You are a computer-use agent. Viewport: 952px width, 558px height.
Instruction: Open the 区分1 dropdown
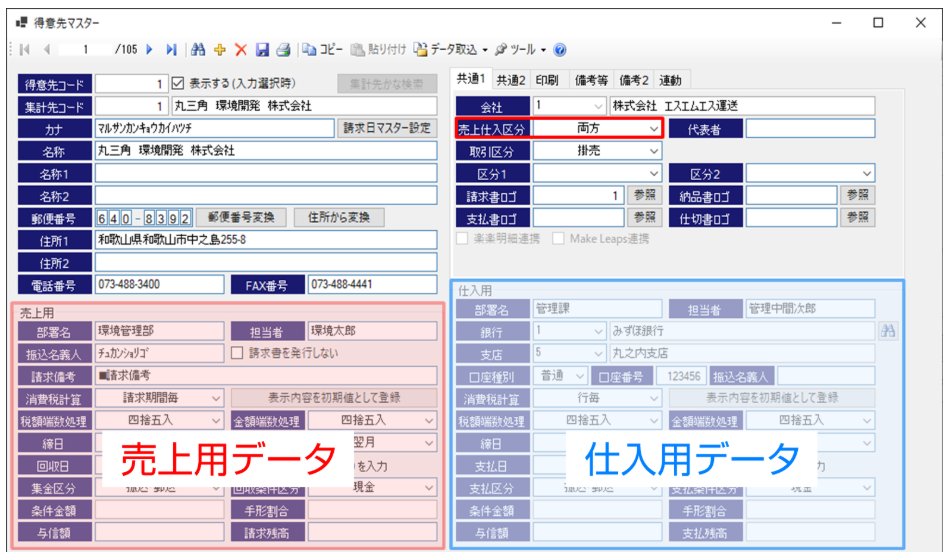coord(653,173)
